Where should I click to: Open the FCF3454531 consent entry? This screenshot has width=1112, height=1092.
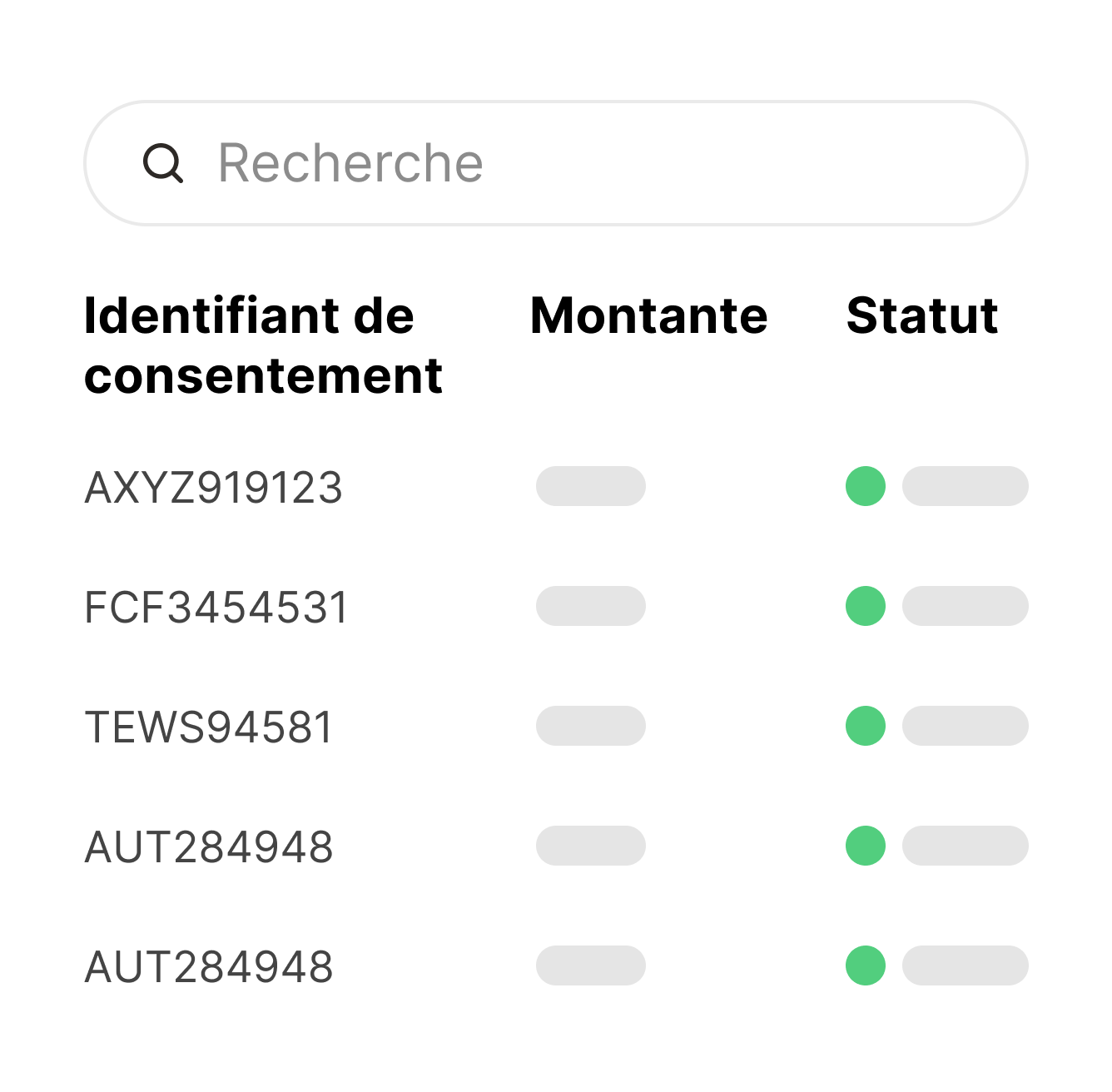coord(216,608)
